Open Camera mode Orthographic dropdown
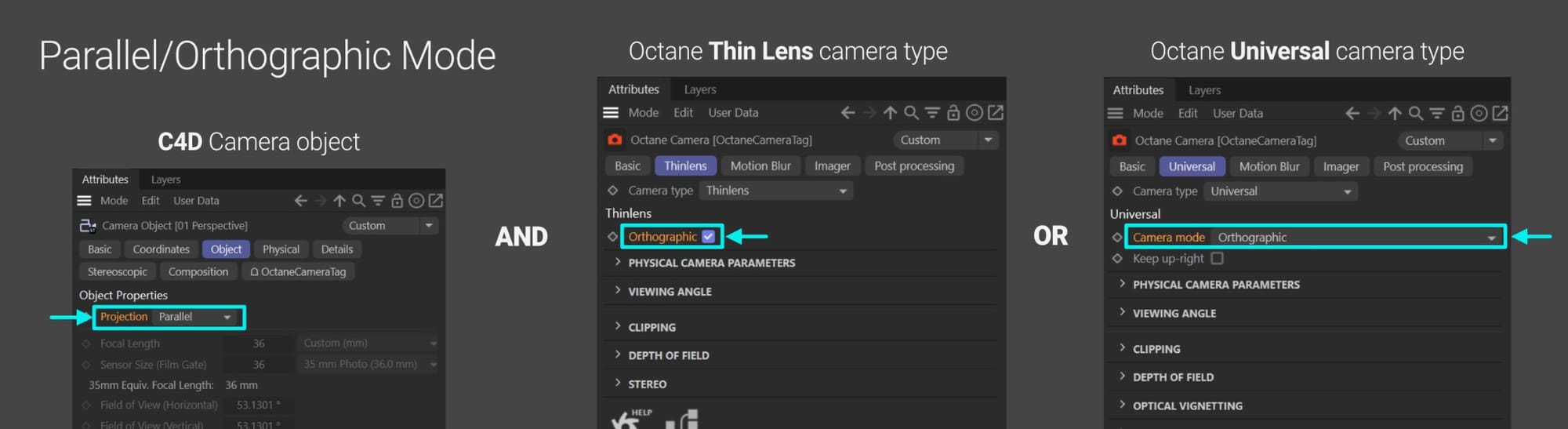Image resolution: width=1568 pixels, height=429 pixels. point(1356,237)
